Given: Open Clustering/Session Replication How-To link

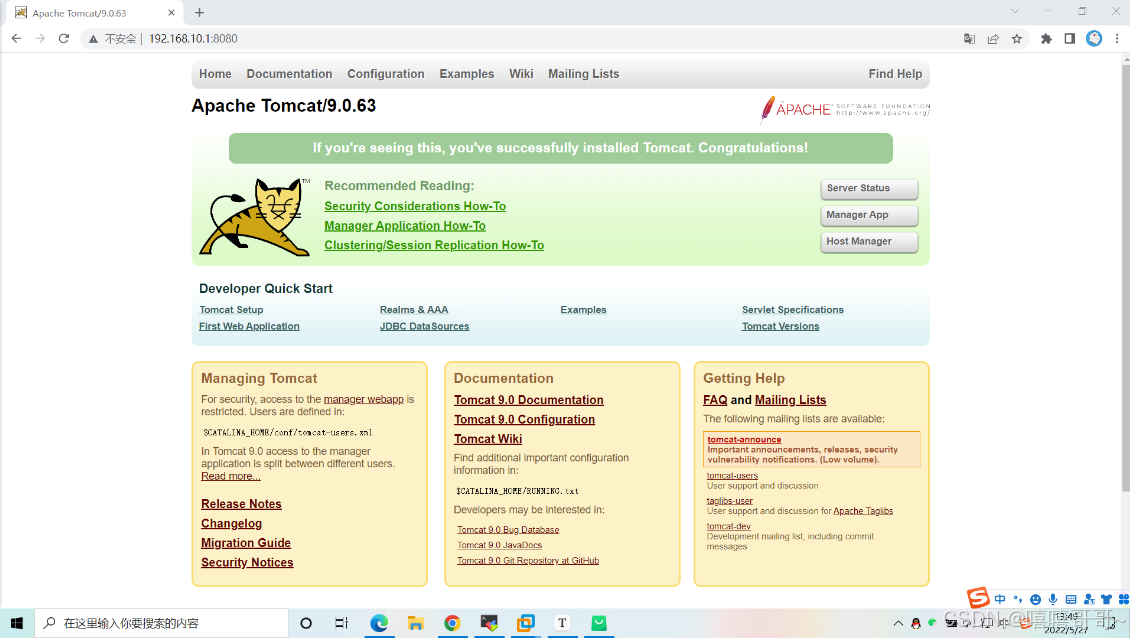Looking at the screenshot, I should 434,245.
